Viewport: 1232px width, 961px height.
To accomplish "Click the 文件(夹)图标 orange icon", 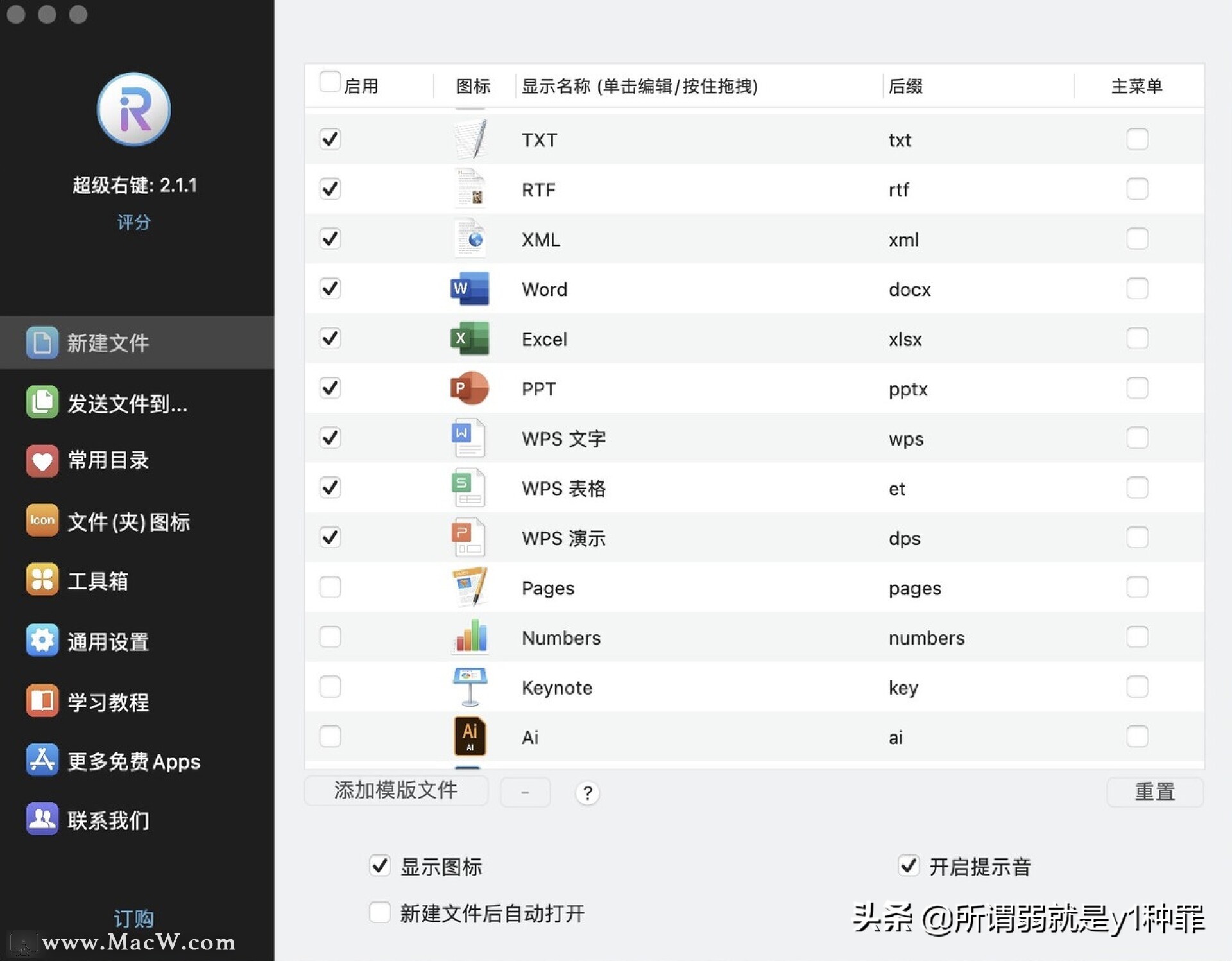I will pos(42,521).
